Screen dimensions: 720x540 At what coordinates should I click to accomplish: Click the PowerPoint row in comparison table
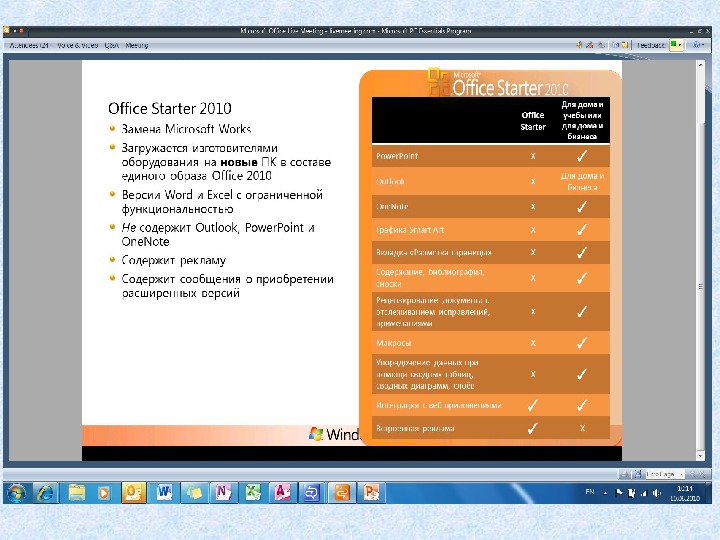tap(490, 156)
